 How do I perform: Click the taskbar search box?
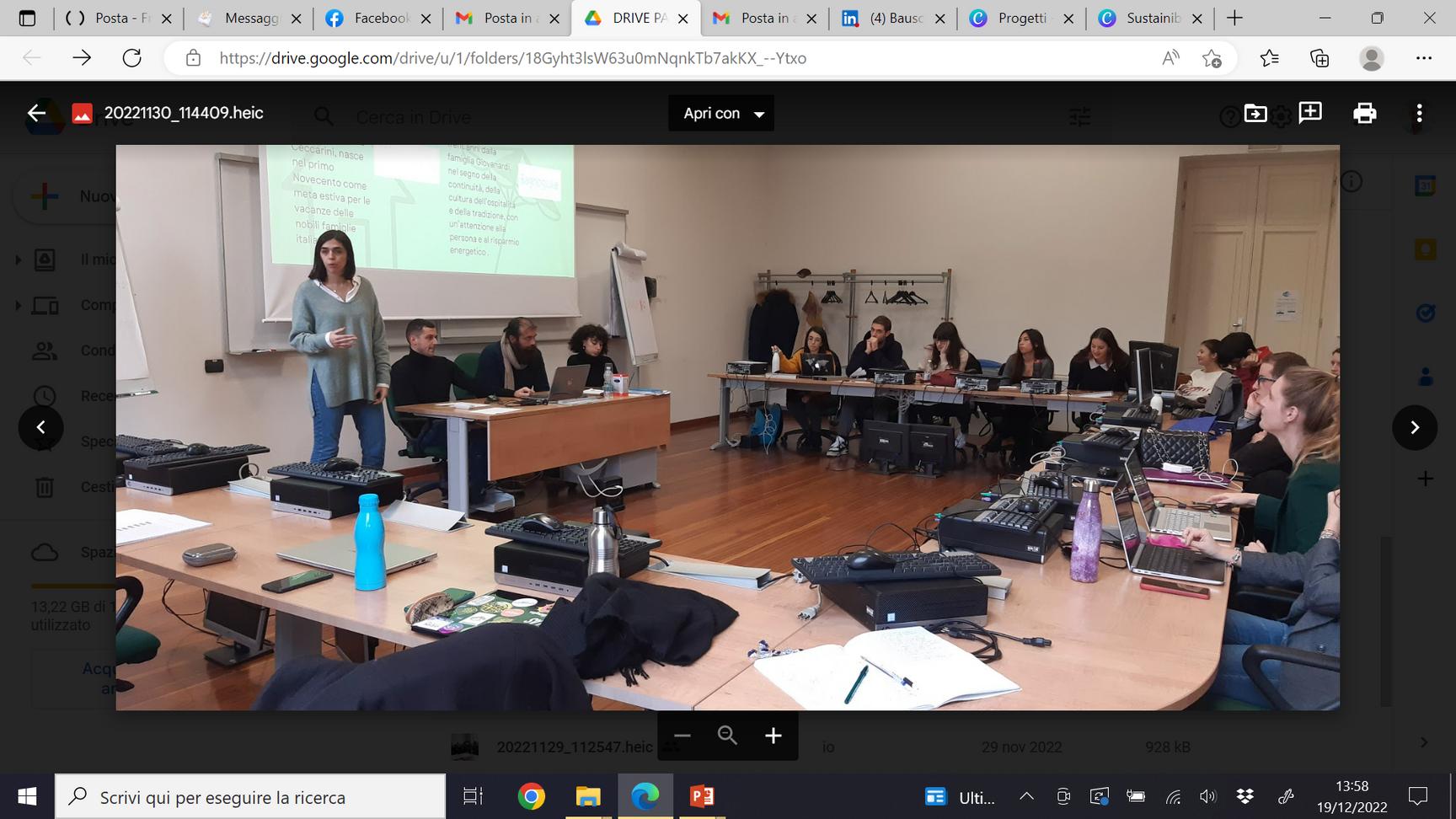pyautogui.click(x=250, y=797)
